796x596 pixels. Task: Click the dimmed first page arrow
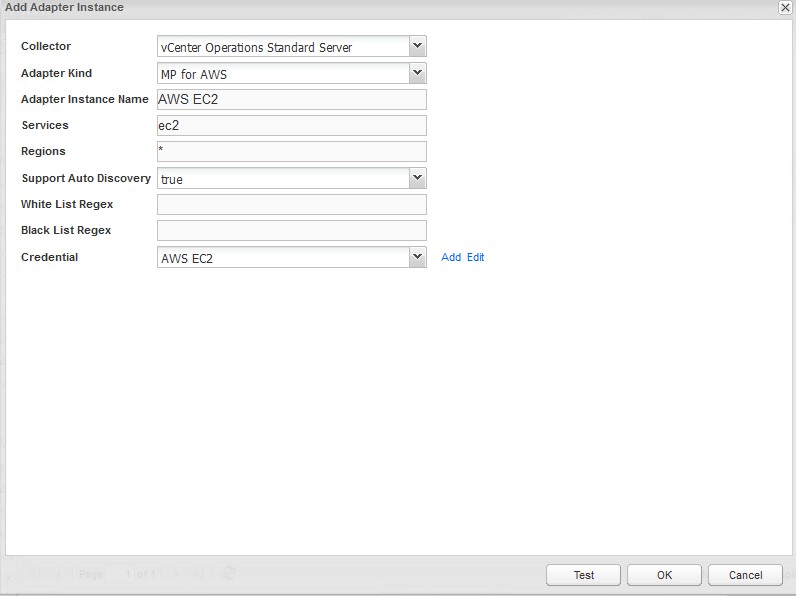click(x=35, y=574)
